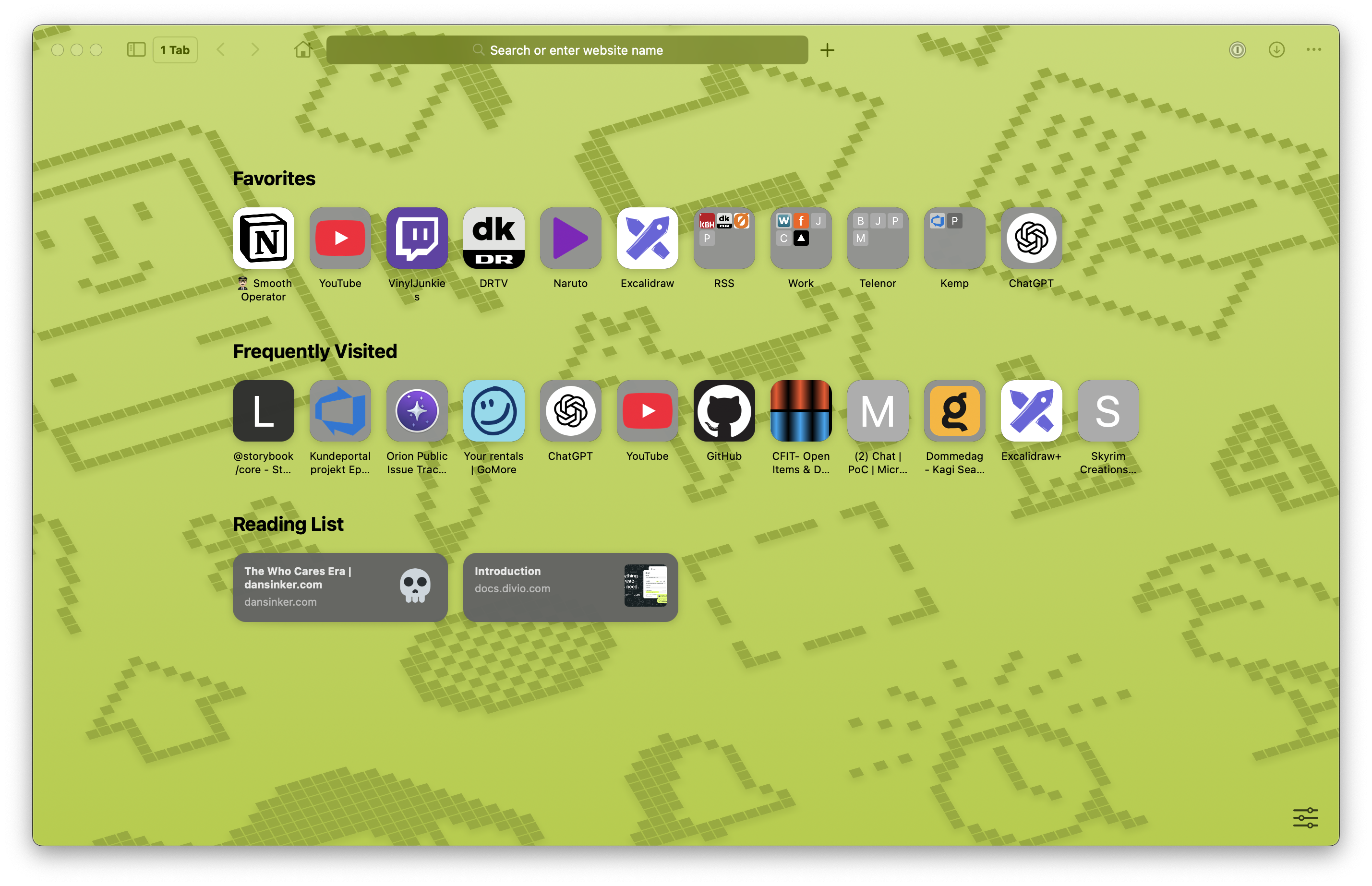Screen dimensions: 1372x886
Task: Open the Telenor bookmarks folder
Action: click(x=877, y=238)
